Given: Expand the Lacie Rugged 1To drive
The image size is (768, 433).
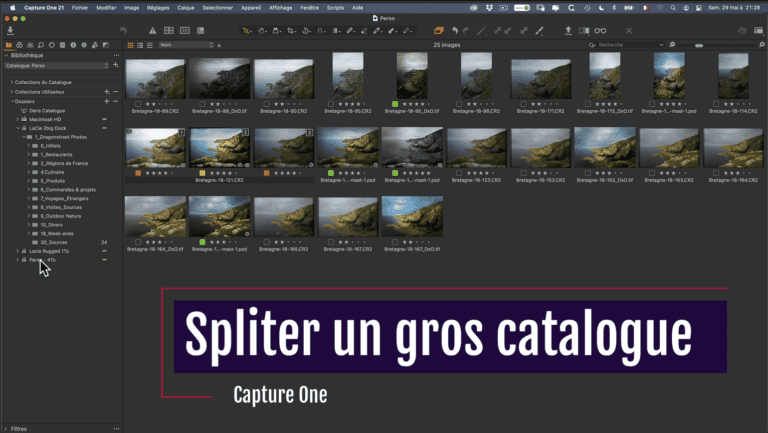Looking at the screenshot, I should pos(18,251).
